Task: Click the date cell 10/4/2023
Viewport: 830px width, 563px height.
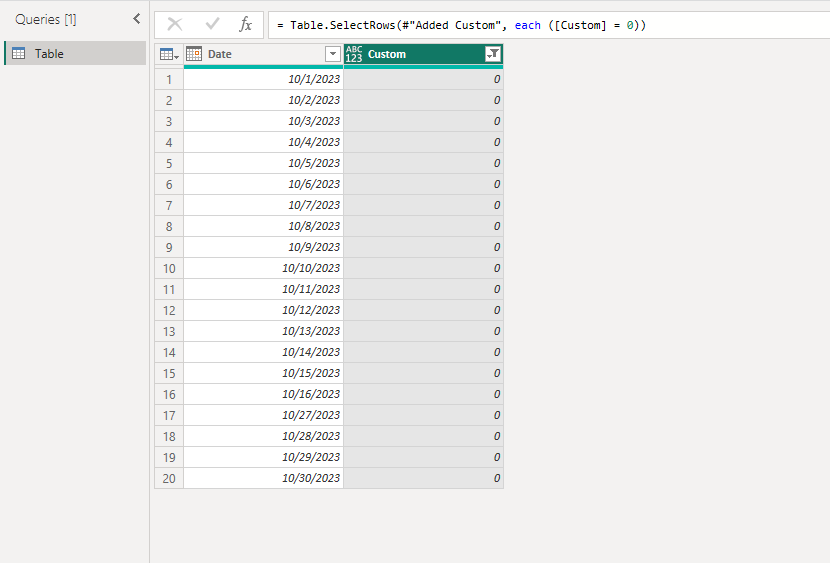Action: click(264, 142)
